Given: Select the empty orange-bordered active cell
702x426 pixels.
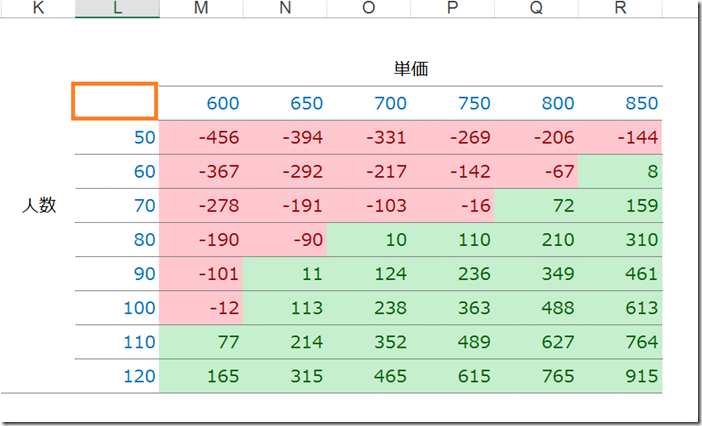Looking at the screenshot, I should point(115,101).
